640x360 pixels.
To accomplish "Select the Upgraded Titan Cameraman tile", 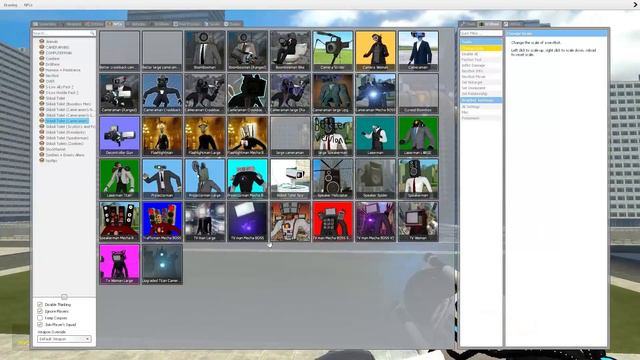I will pyautogui.click(x=162, y=264).
